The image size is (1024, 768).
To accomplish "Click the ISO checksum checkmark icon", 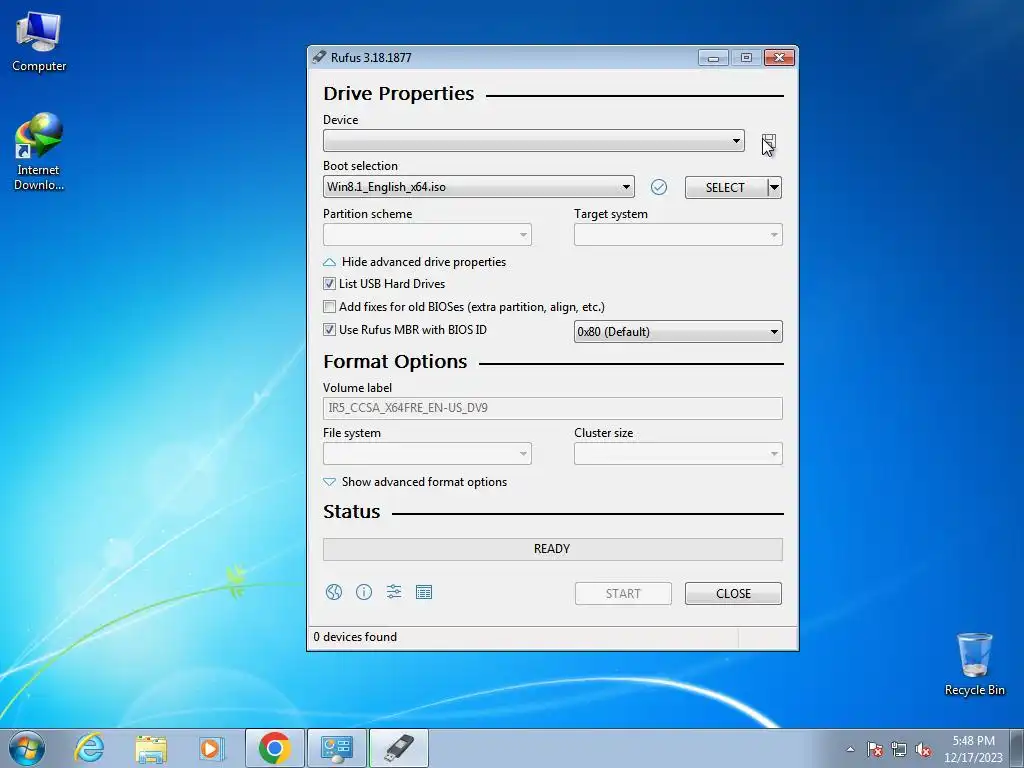I will coord(659,187).
